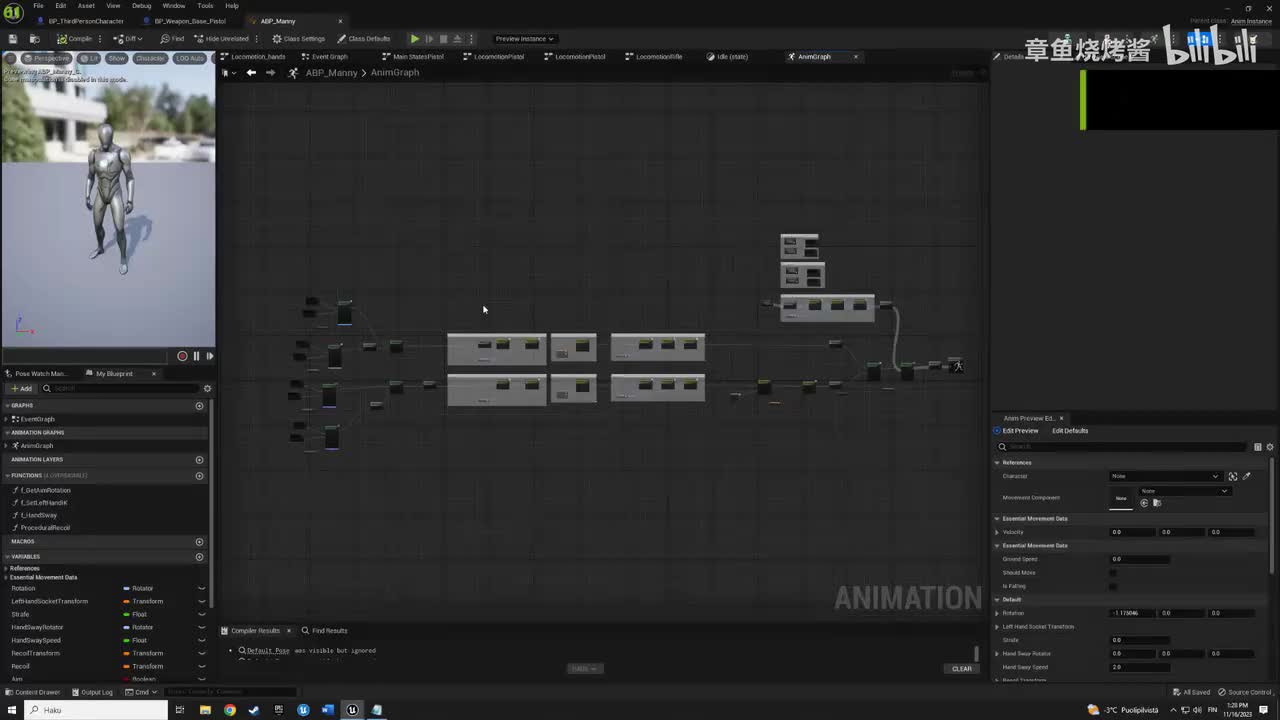The width and height of the screenshot is (1280, 720).
Task: Click the Compile button
Action: 75,39
